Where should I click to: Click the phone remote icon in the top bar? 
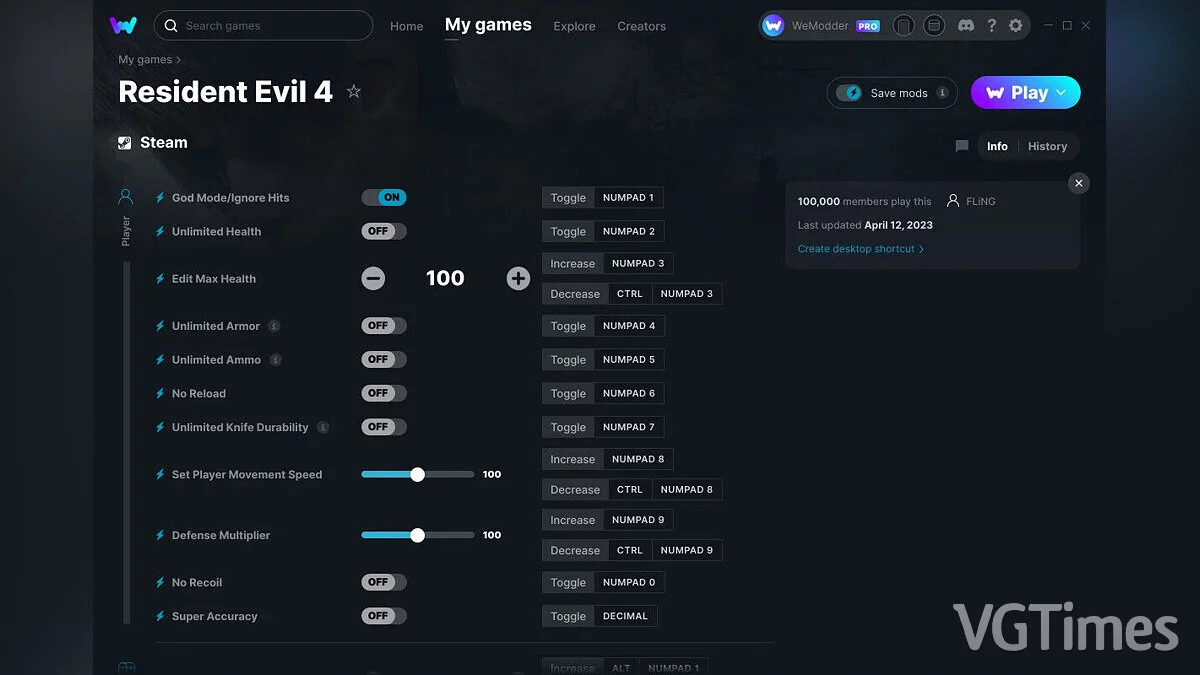pyautogui.click(x=903, y=26)
